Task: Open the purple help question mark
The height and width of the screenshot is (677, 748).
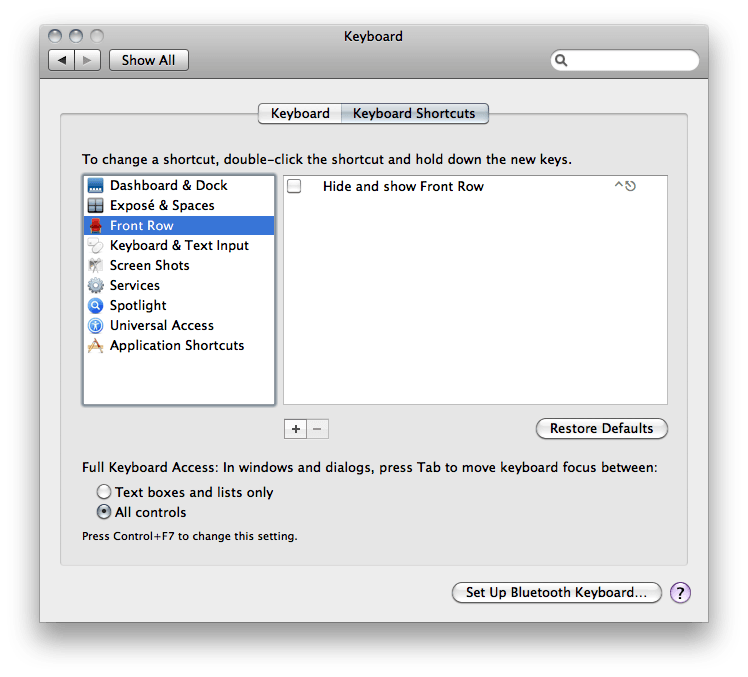Action: point(680,593)
